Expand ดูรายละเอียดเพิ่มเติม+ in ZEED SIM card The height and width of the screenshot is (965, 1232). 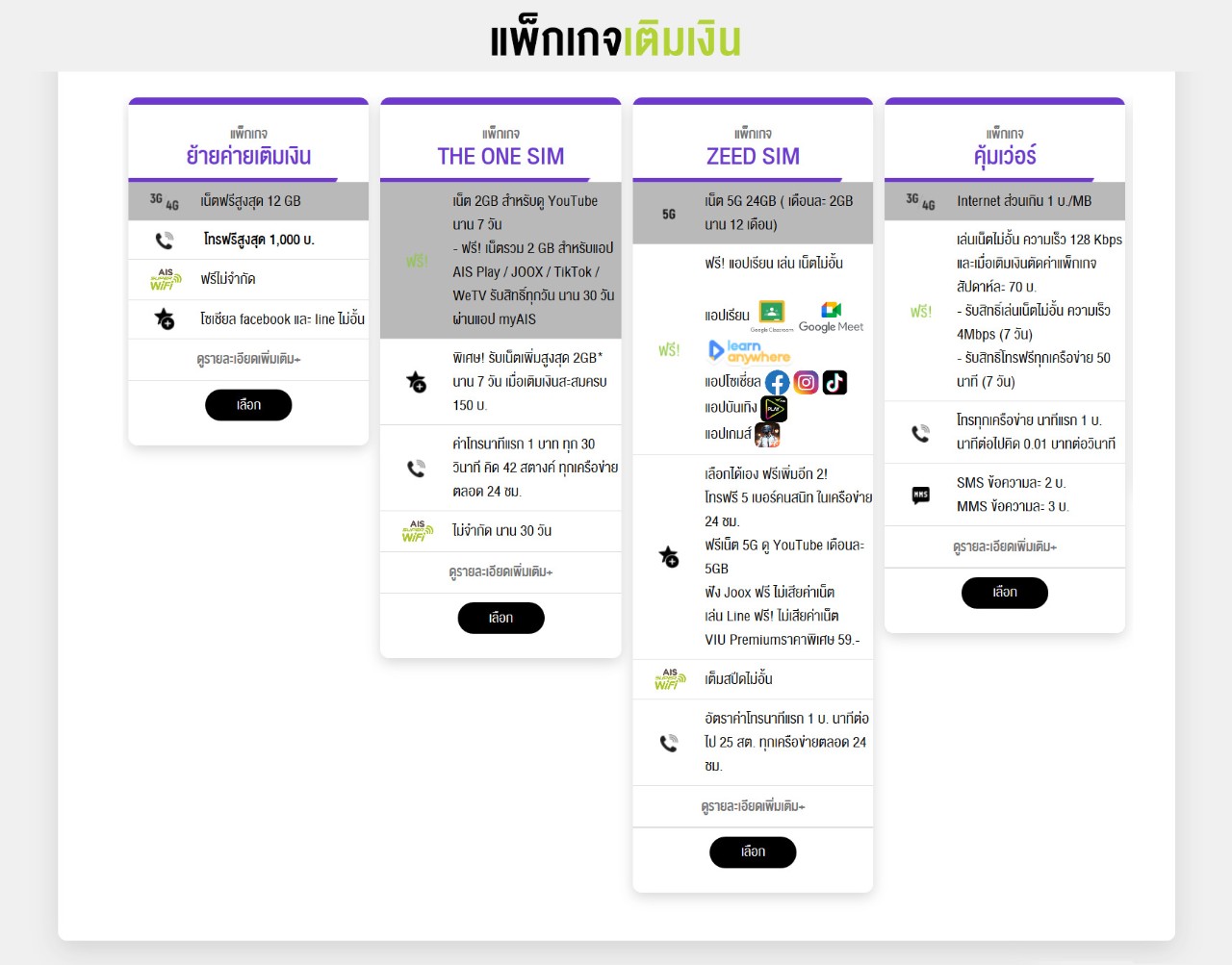point(753,806)
